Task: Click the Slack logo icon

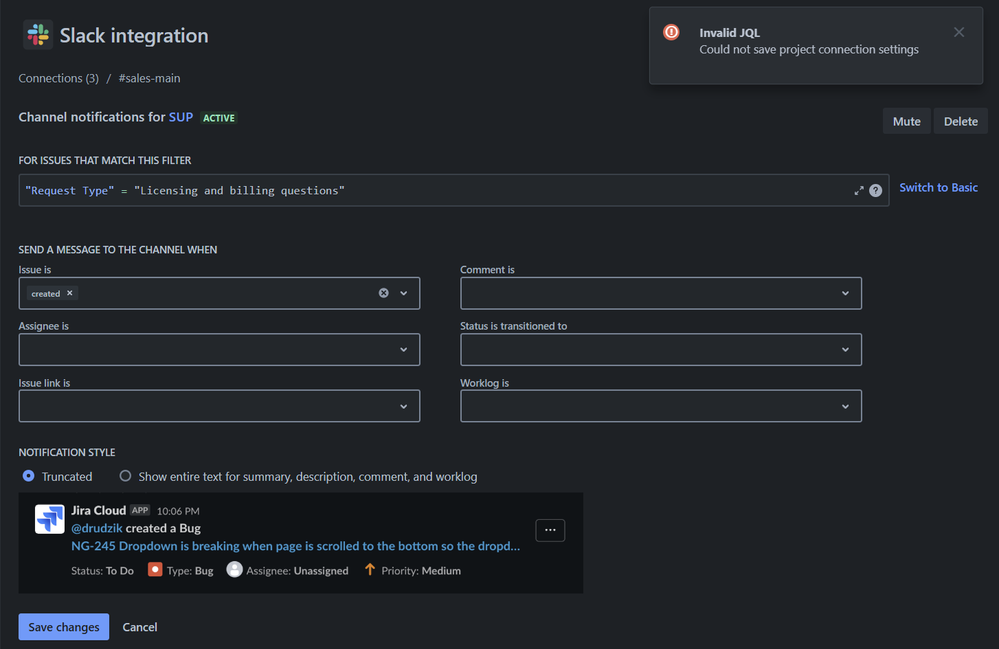Action: pos(38,34)
